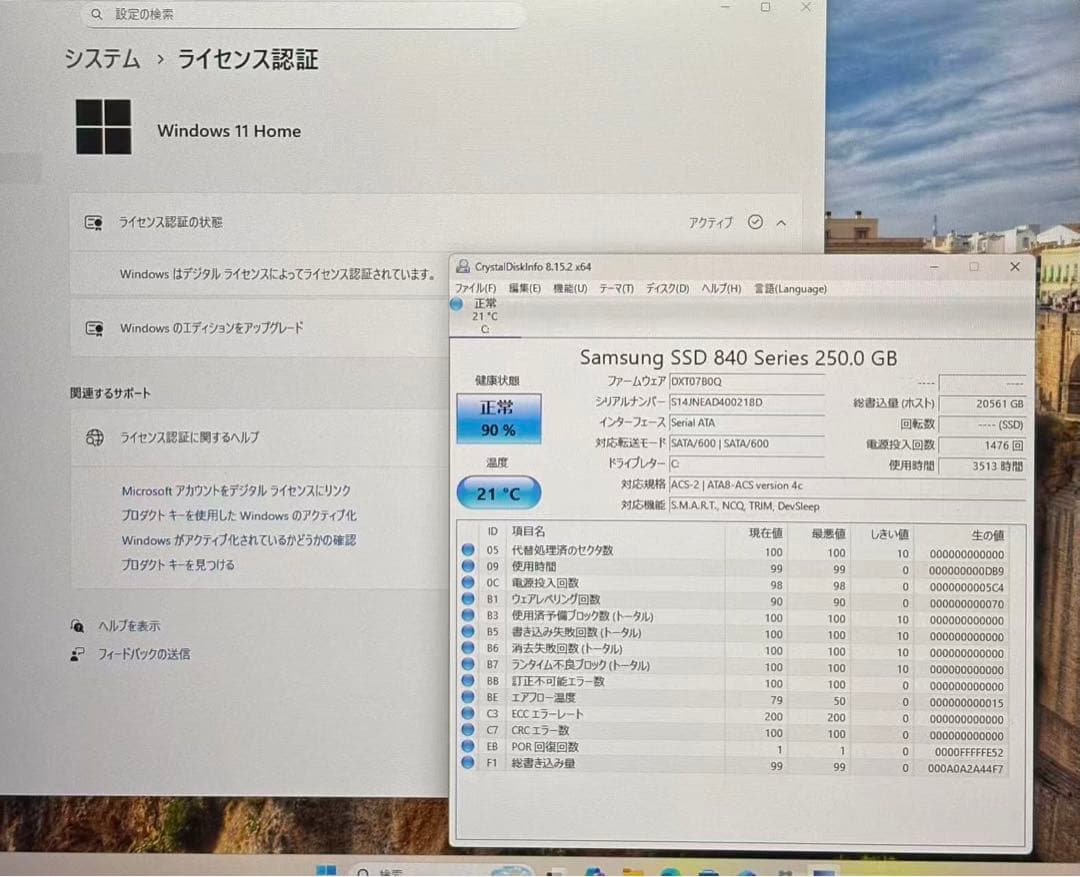1080x877 pixels.
Task: Click the 21°C temperature indicator
Action: [497, 492]
